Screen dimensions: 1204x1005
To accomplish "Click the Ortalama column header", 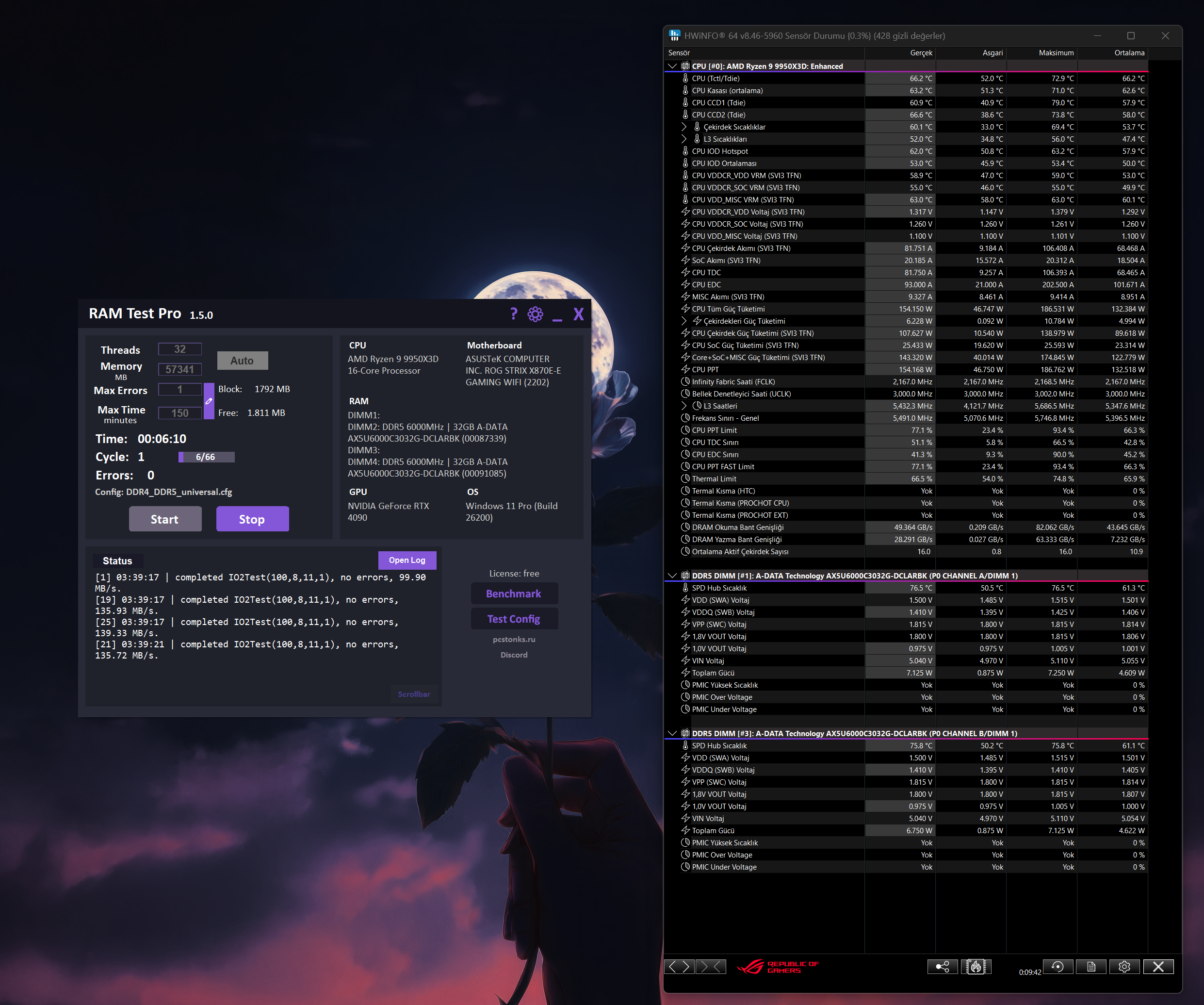I will [1112, 53].
